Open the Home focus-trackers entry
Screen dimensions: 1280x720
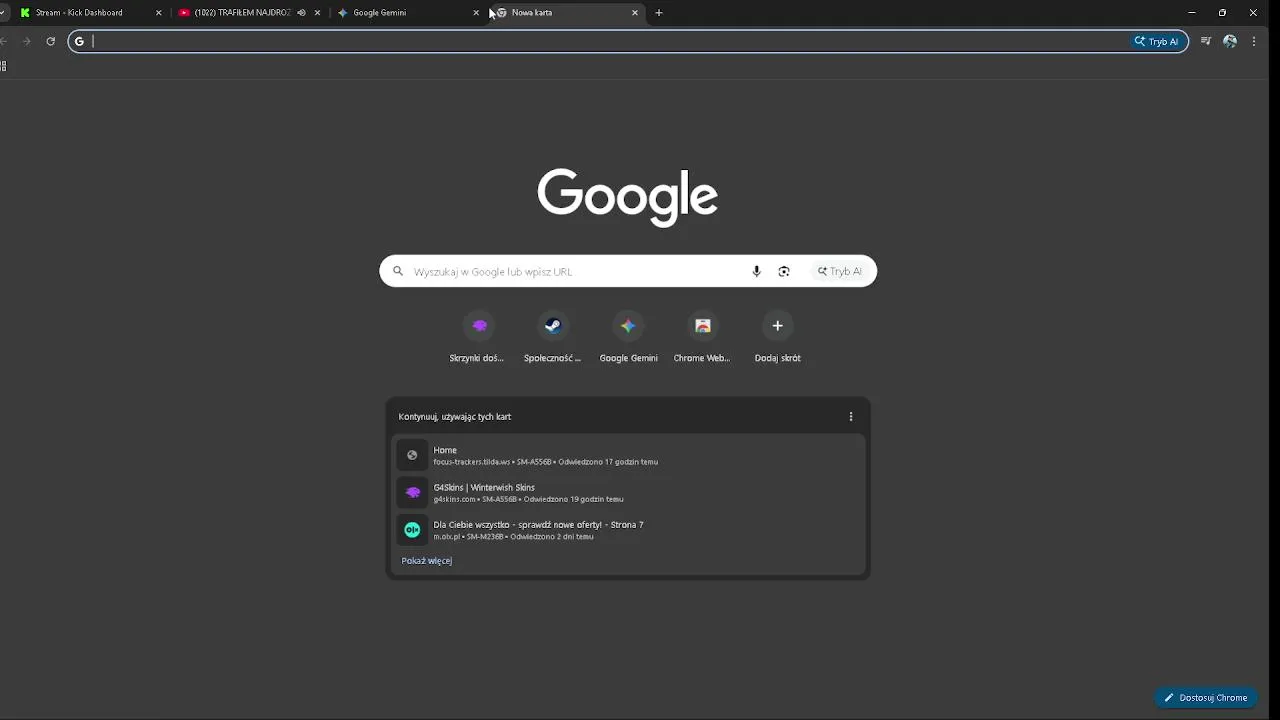coord(628,455)
